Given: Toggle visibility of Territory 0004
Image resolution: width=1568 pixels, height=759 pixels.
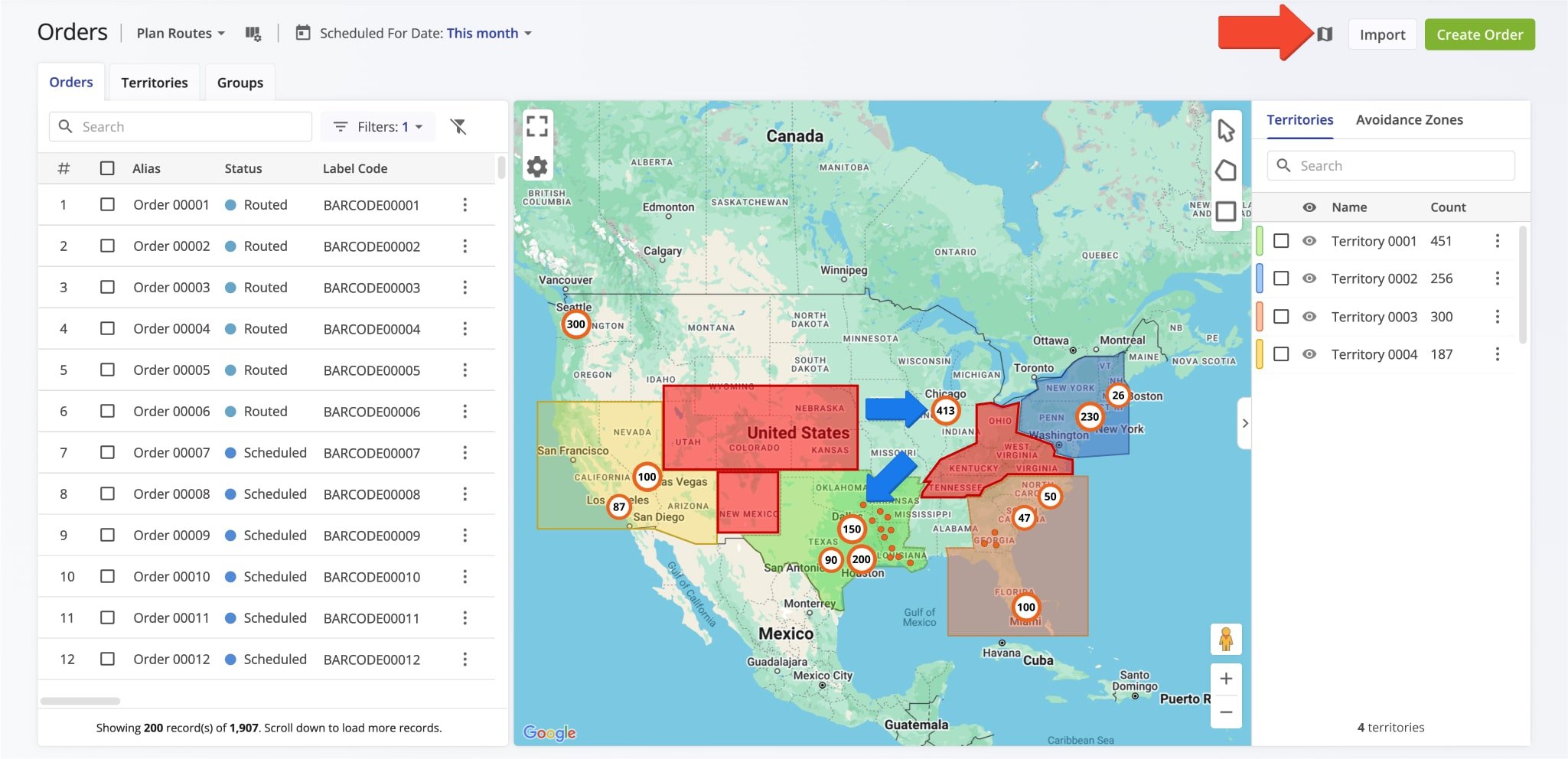Looking at the screenshot, I should [1309, 354].
